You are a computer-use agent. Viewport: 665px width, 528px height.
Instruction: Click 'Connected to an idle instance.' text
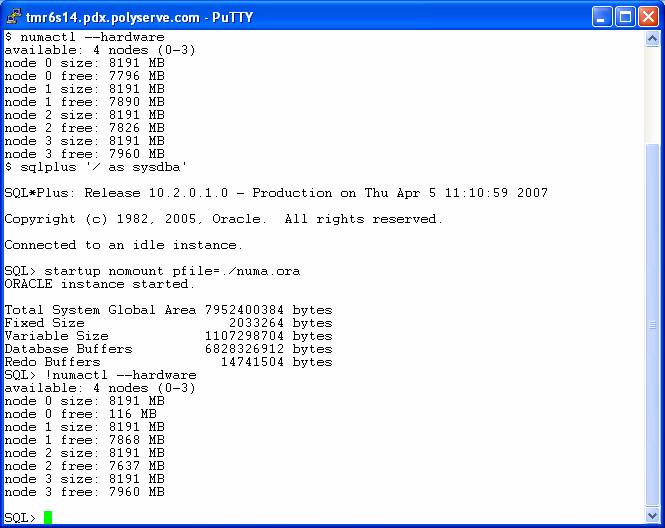pos(122,245)
